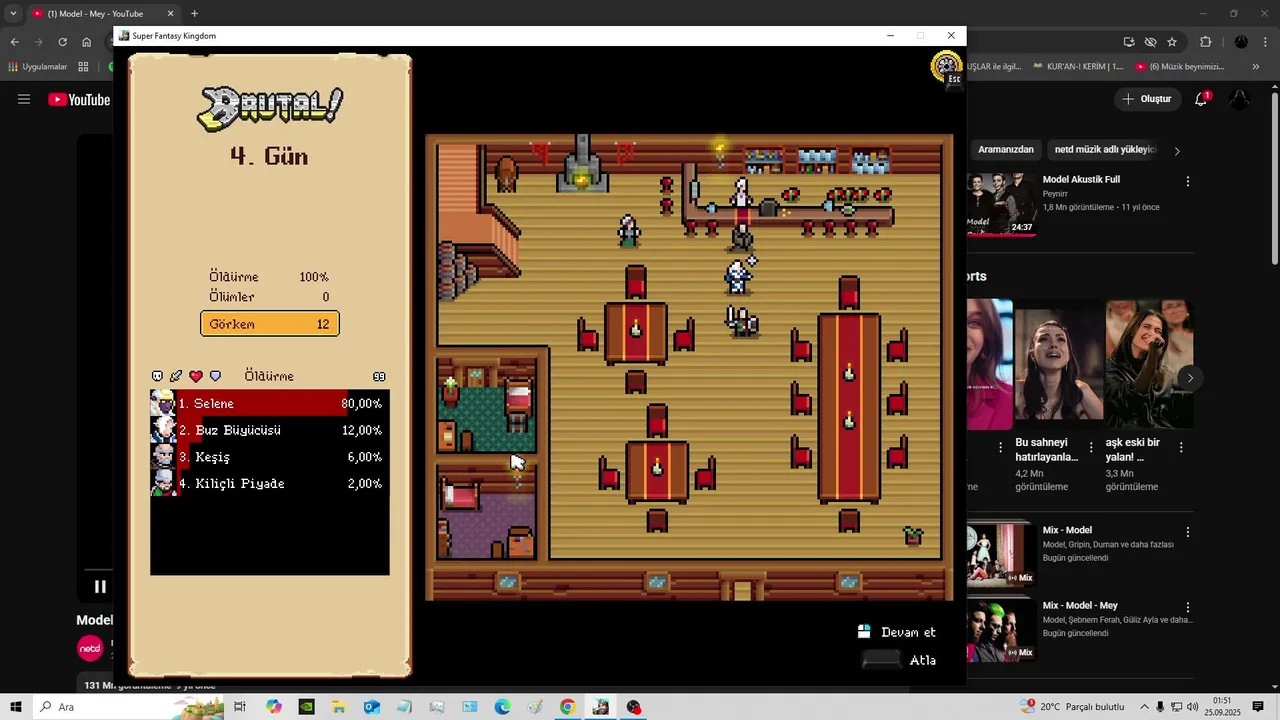Viewport: 1280px width, 720px height.
Task: Select the red heart stat icon
Action: coord(196,376)
